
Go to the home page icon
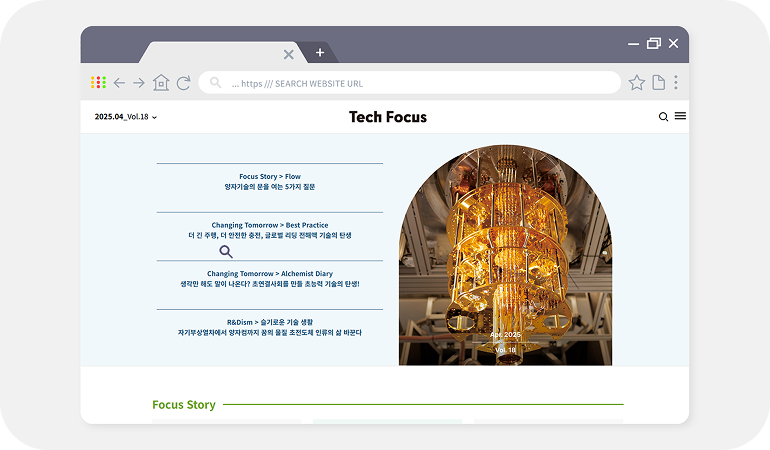tap(161, 83)
